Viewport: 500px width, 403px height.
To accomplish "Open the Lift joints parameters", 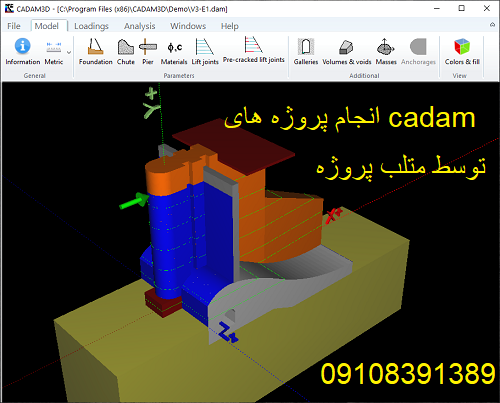I will 205,52.
